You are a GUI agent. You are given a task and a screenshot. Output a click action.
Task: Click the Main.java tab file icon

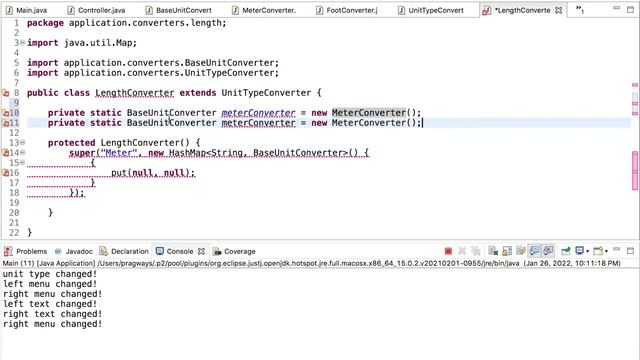9,10
